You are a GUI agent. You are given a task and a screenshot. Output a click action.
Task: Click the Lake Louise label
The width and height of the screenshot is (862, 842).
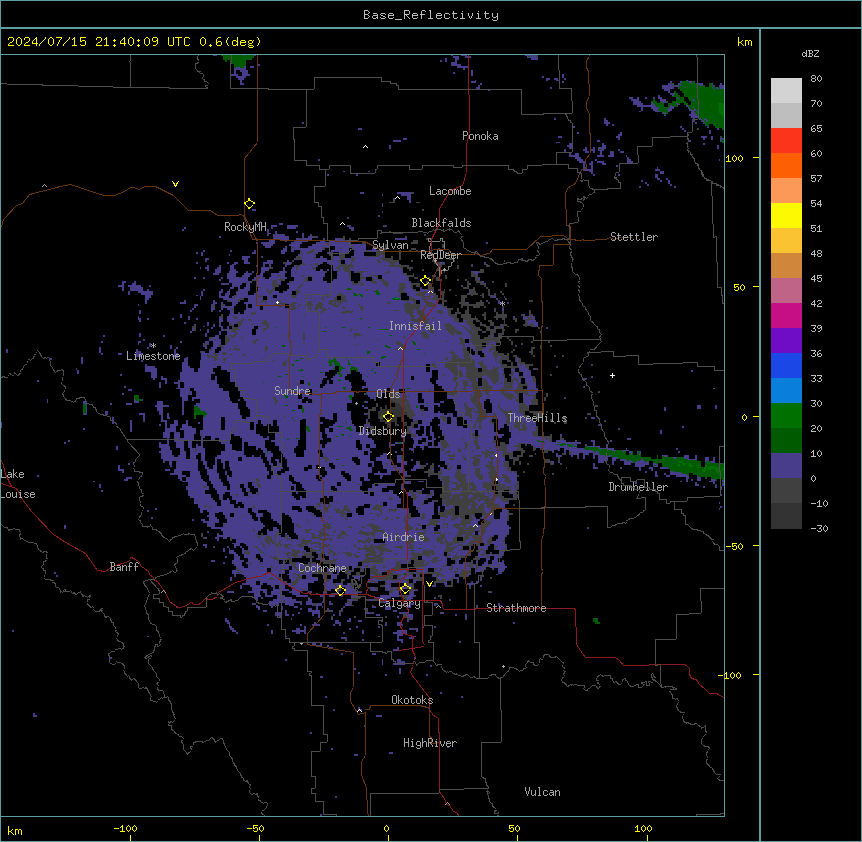pos(18,484)
